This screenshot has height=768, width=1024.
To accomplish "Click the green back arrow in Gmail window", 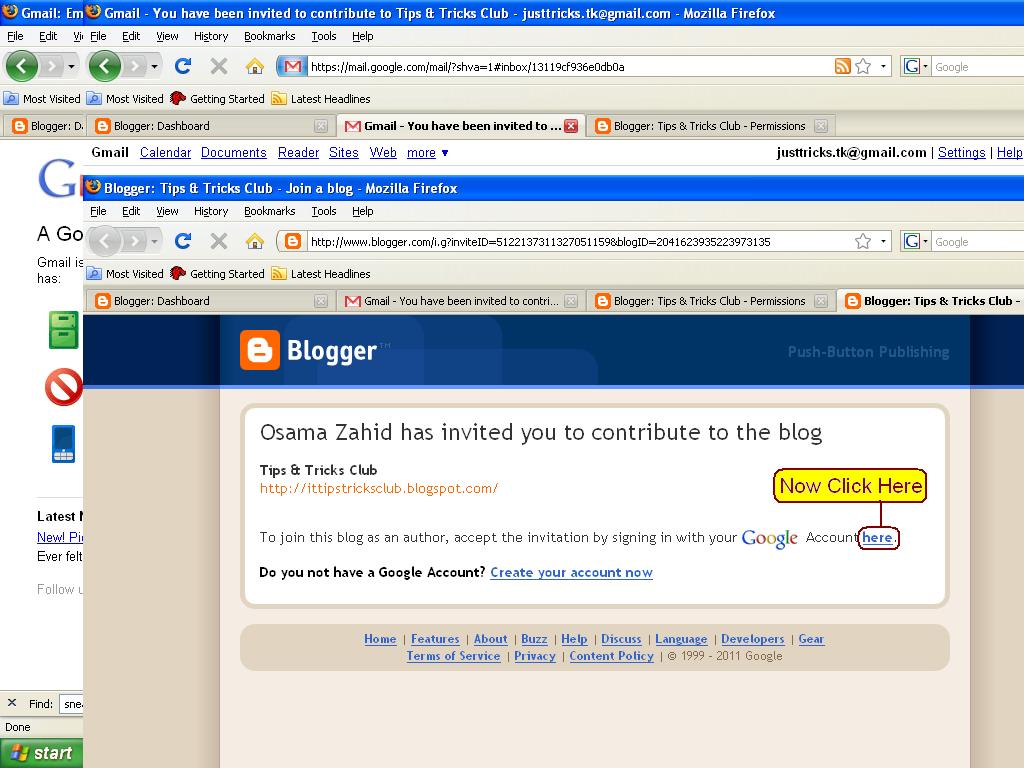I will pos(104,66).
